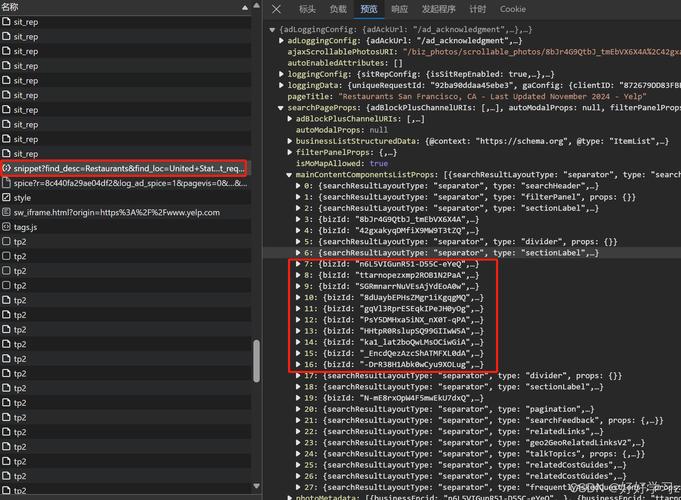681x500 pixels.
Task: Expand the loggingConfig node
Action: tap(281, 74)
